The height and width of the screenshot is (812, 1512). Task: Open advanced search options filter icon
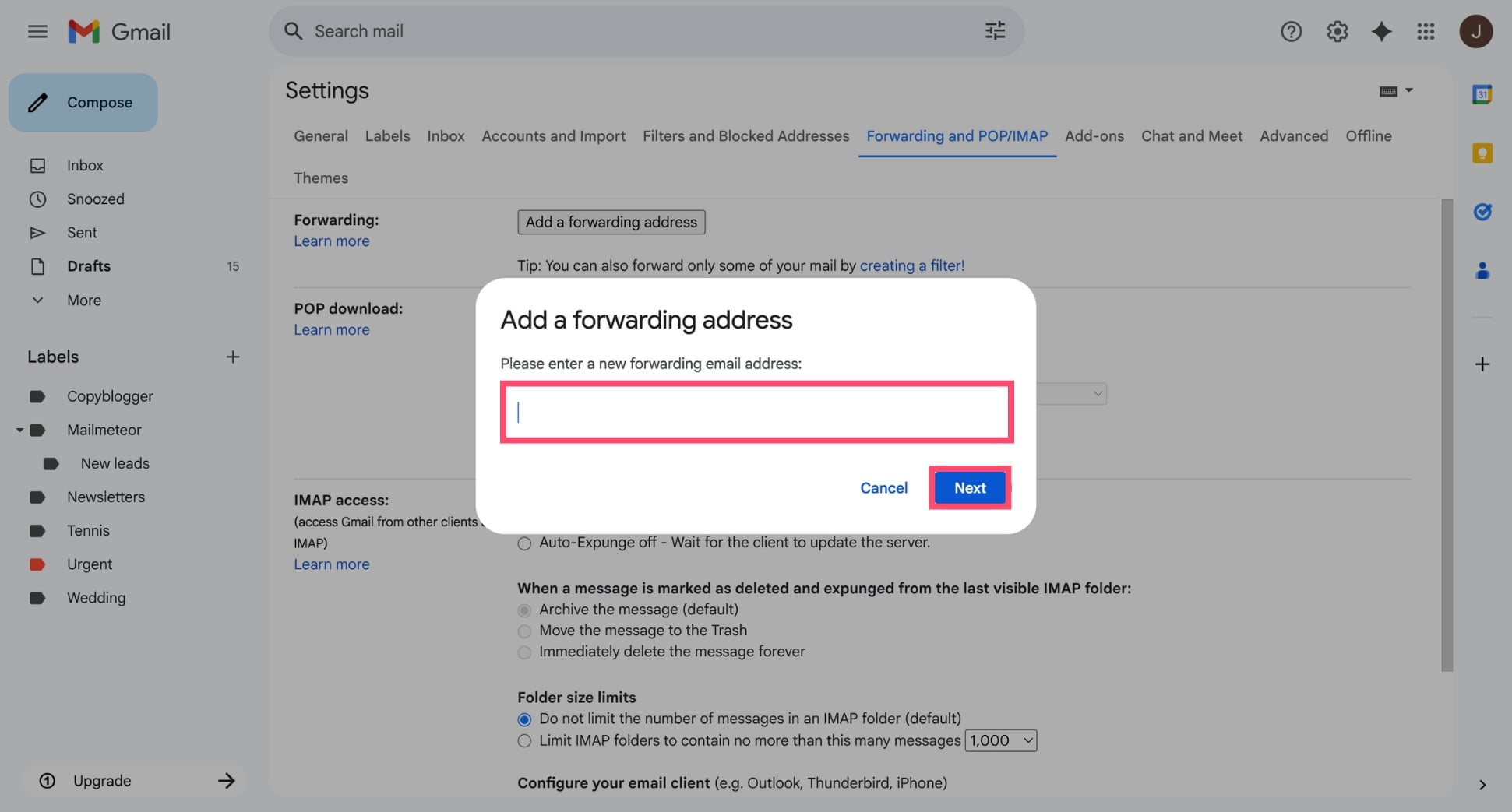coord(994,30)
